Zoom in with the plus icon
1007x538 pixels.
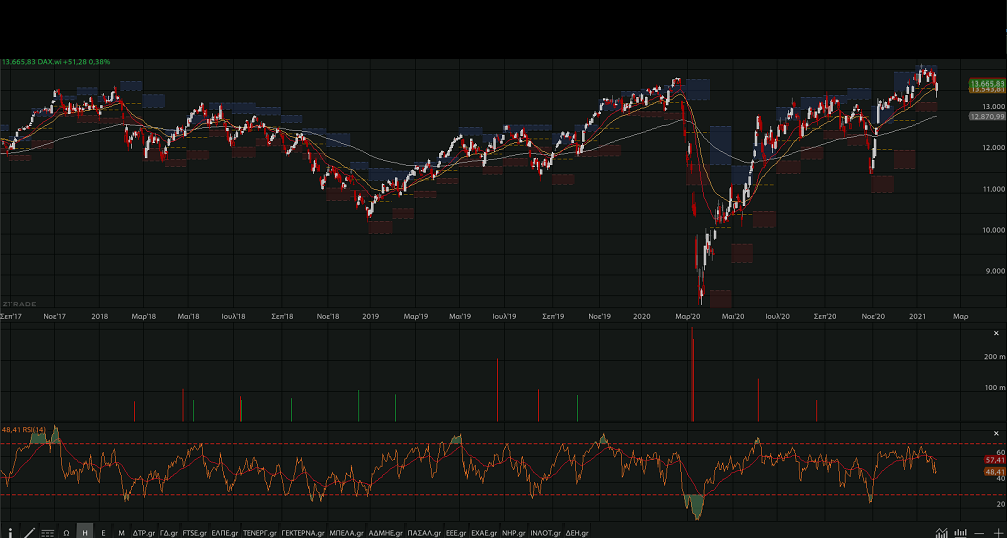997,533
